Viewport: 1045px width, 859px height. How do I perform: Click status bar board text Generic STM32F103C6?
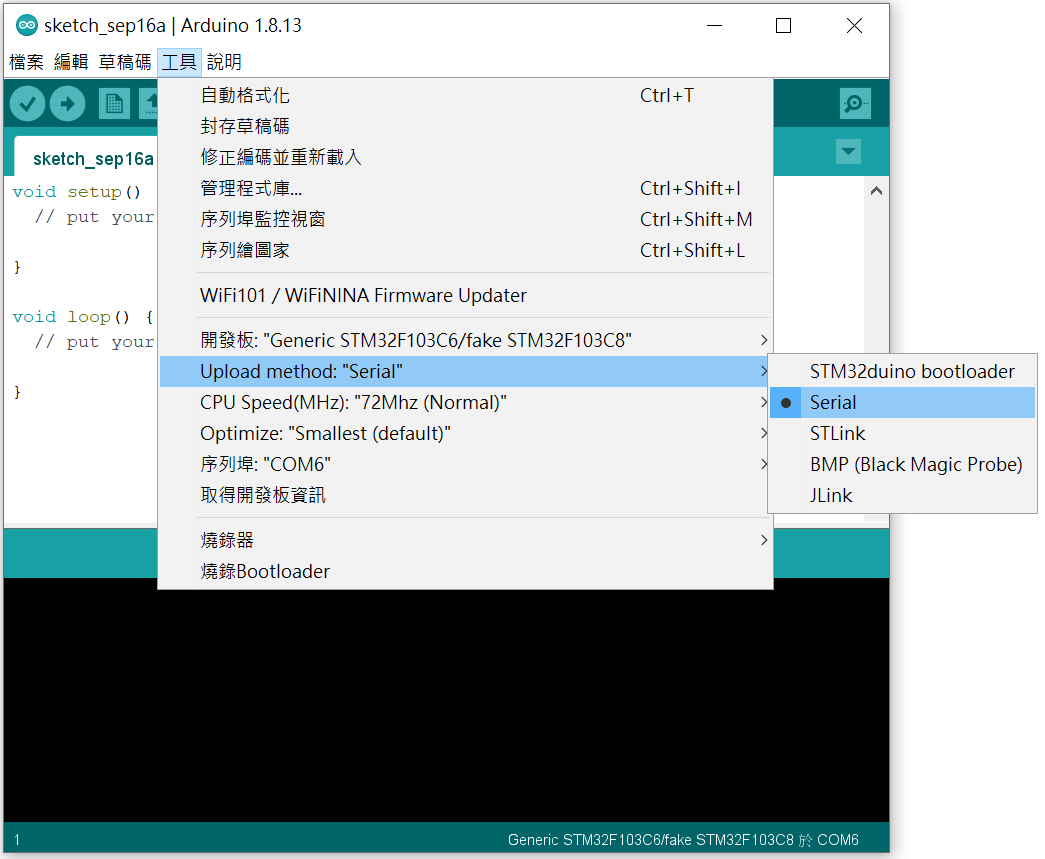[683, 840]
